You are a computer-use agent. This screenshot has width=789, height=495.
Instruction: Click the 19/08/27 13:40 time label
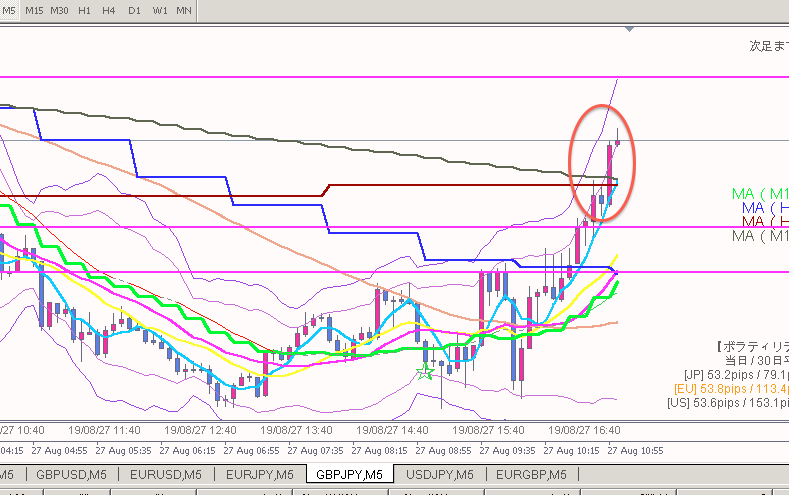click(x=296, y=430)
